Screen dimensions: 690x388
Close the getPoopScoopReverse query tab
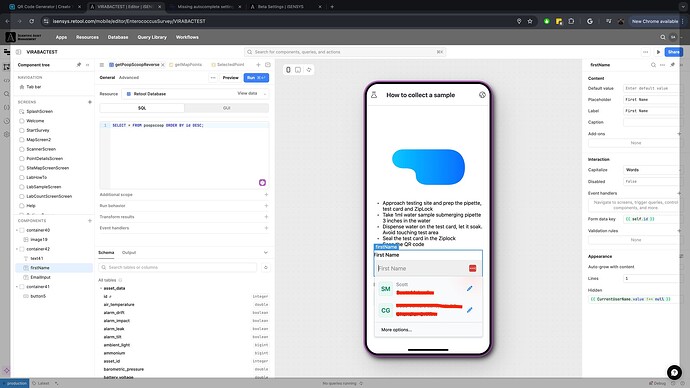[163, 65]
